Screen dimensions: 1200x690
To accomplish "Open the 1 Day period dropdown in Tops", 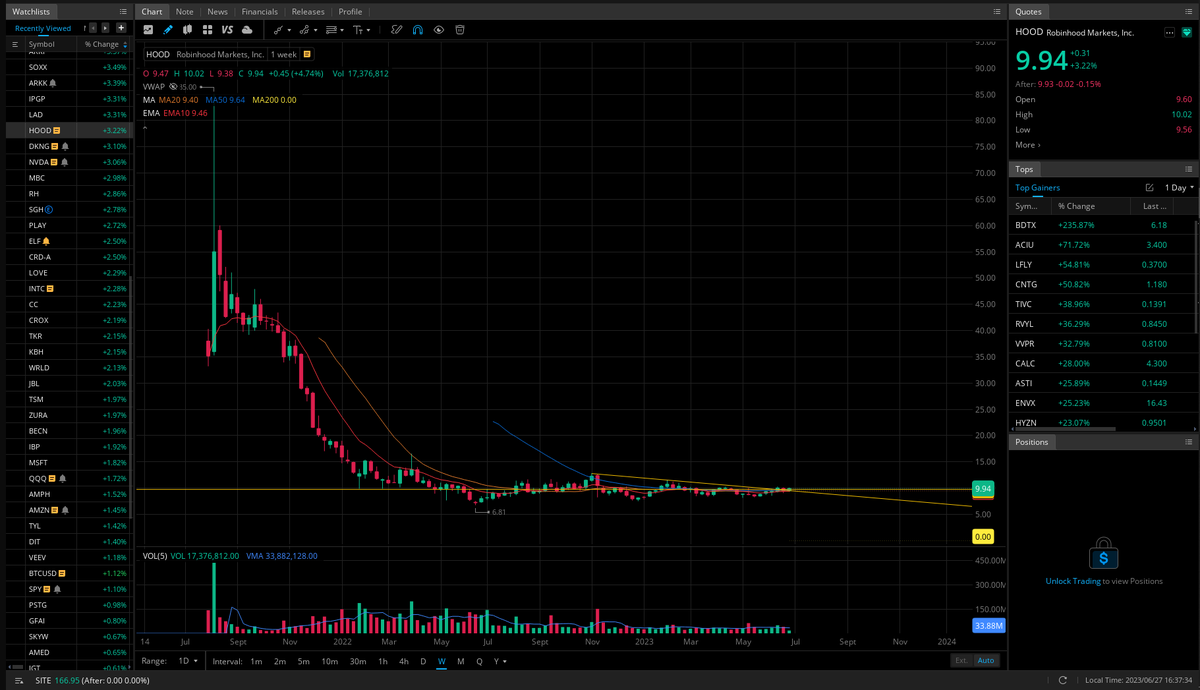I will point(1180,187).
